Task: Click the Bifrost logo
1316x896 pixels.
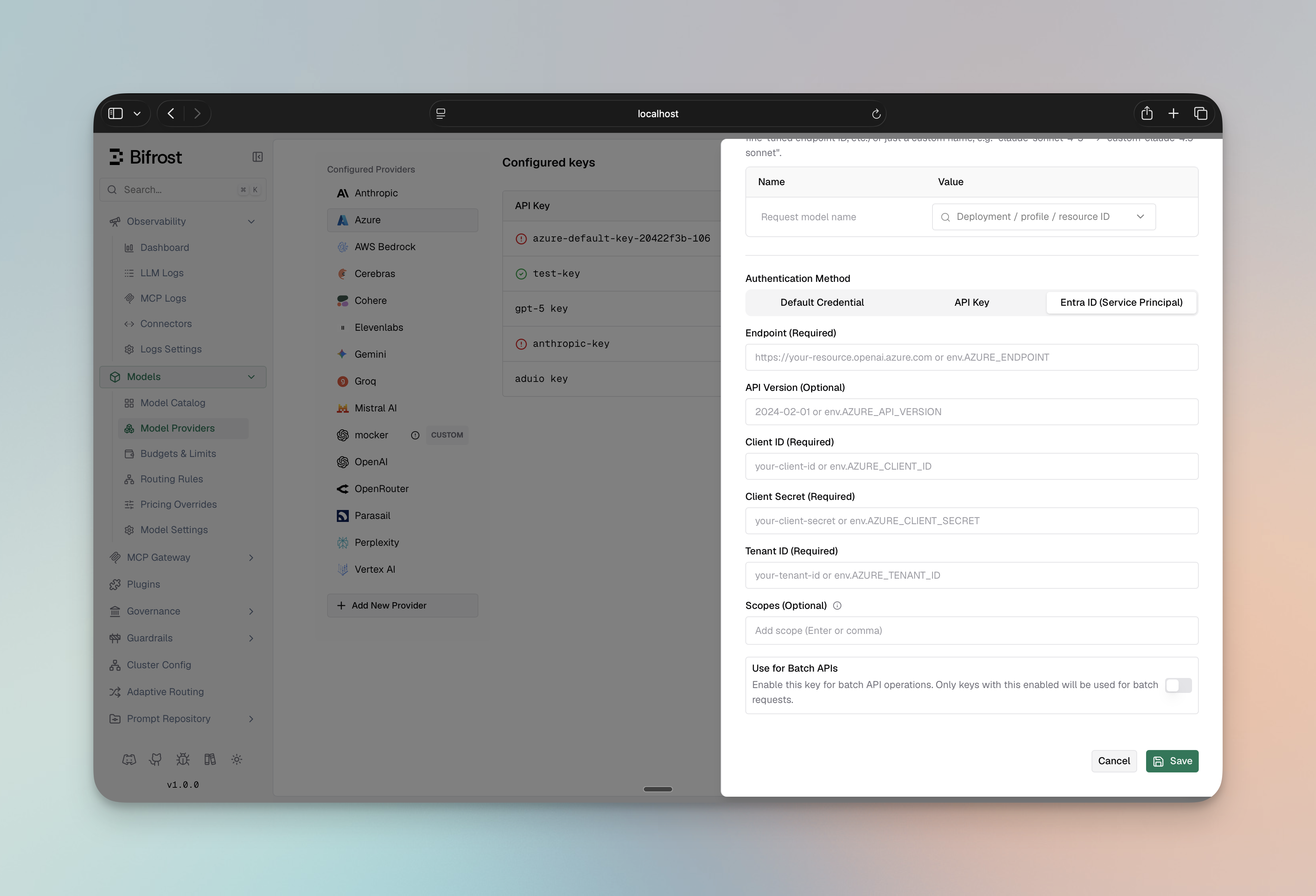Action: click(x=146, y=157)
